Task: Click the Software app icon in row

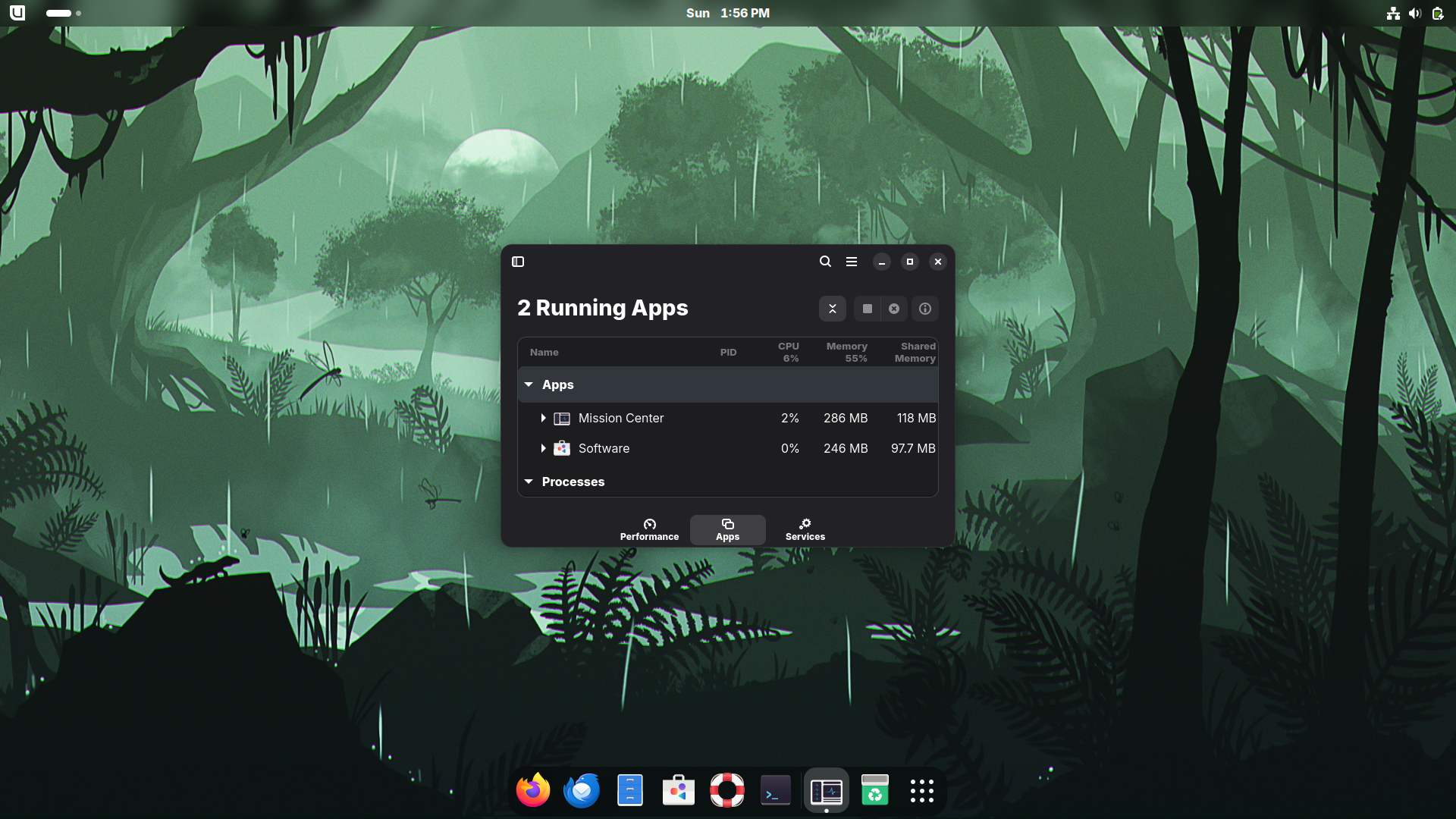Action: tap(562, 448)
